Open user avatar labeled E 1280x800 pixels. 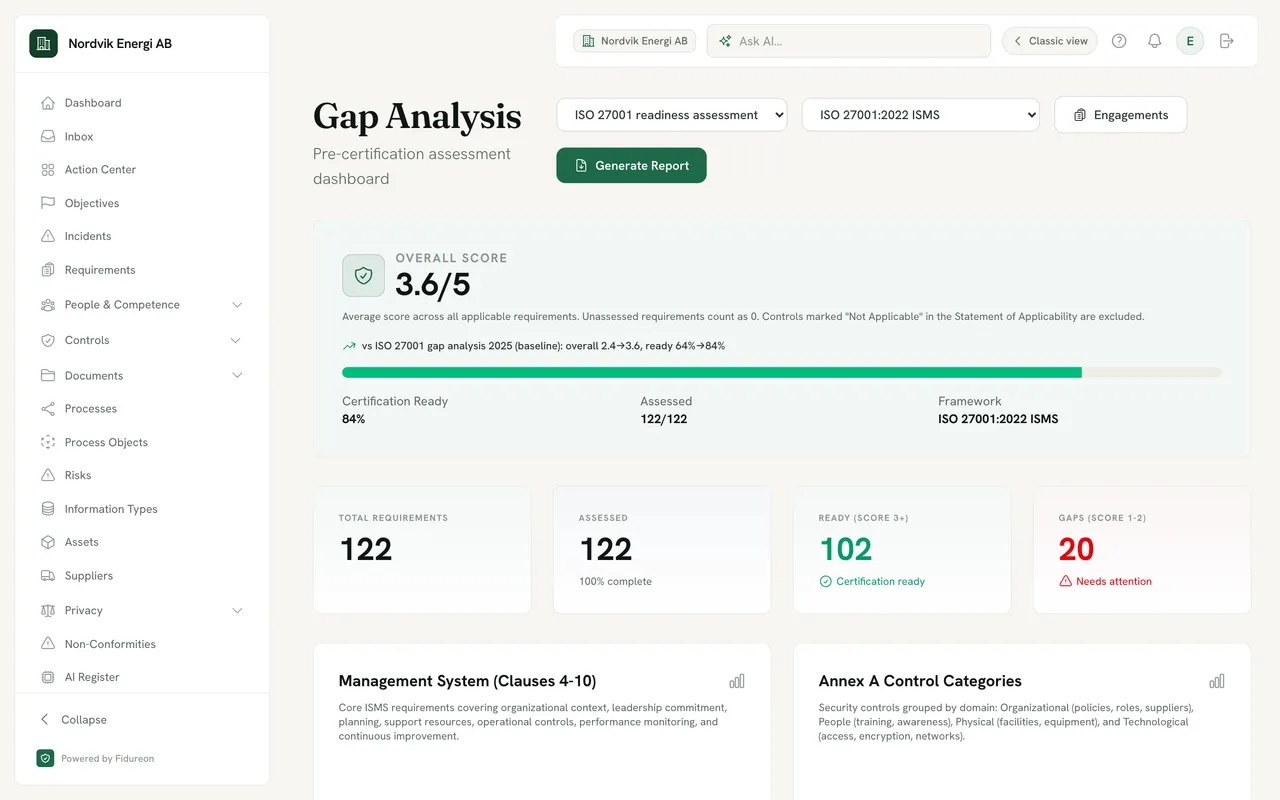click(1190, 41)
